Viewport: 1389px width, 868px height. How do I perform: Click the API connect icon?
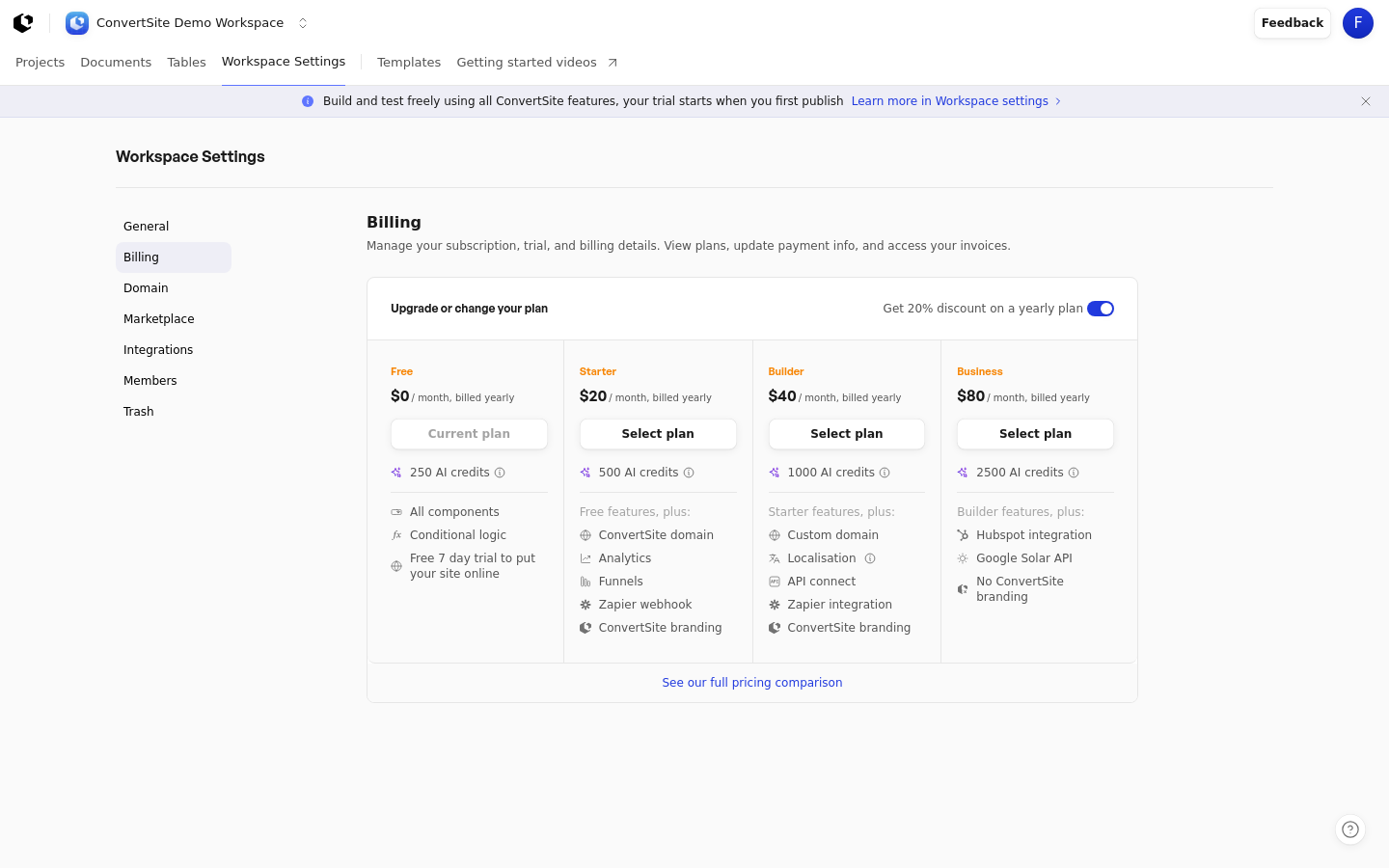[775, 582]
